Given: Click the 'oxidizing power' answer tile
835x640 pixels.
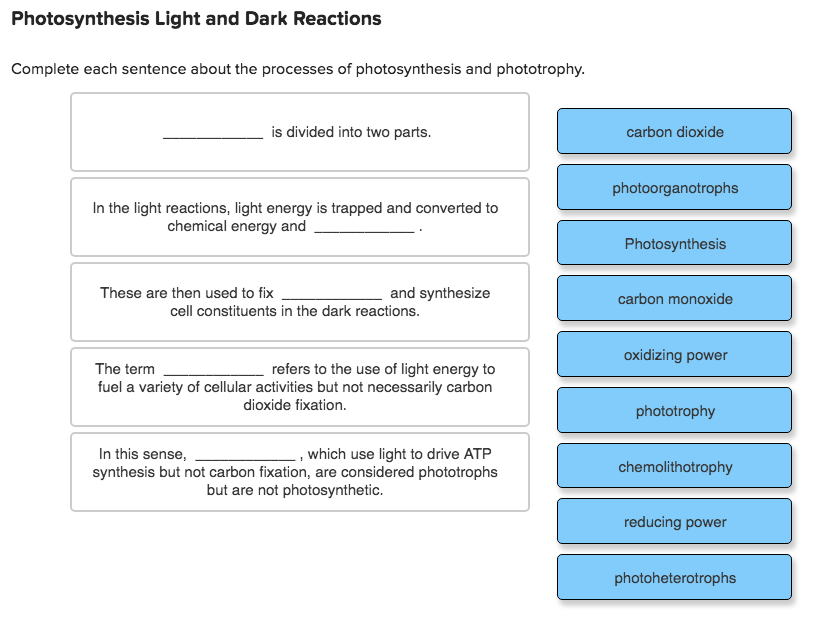Looking at the screenshot, I should click(673, 354).
